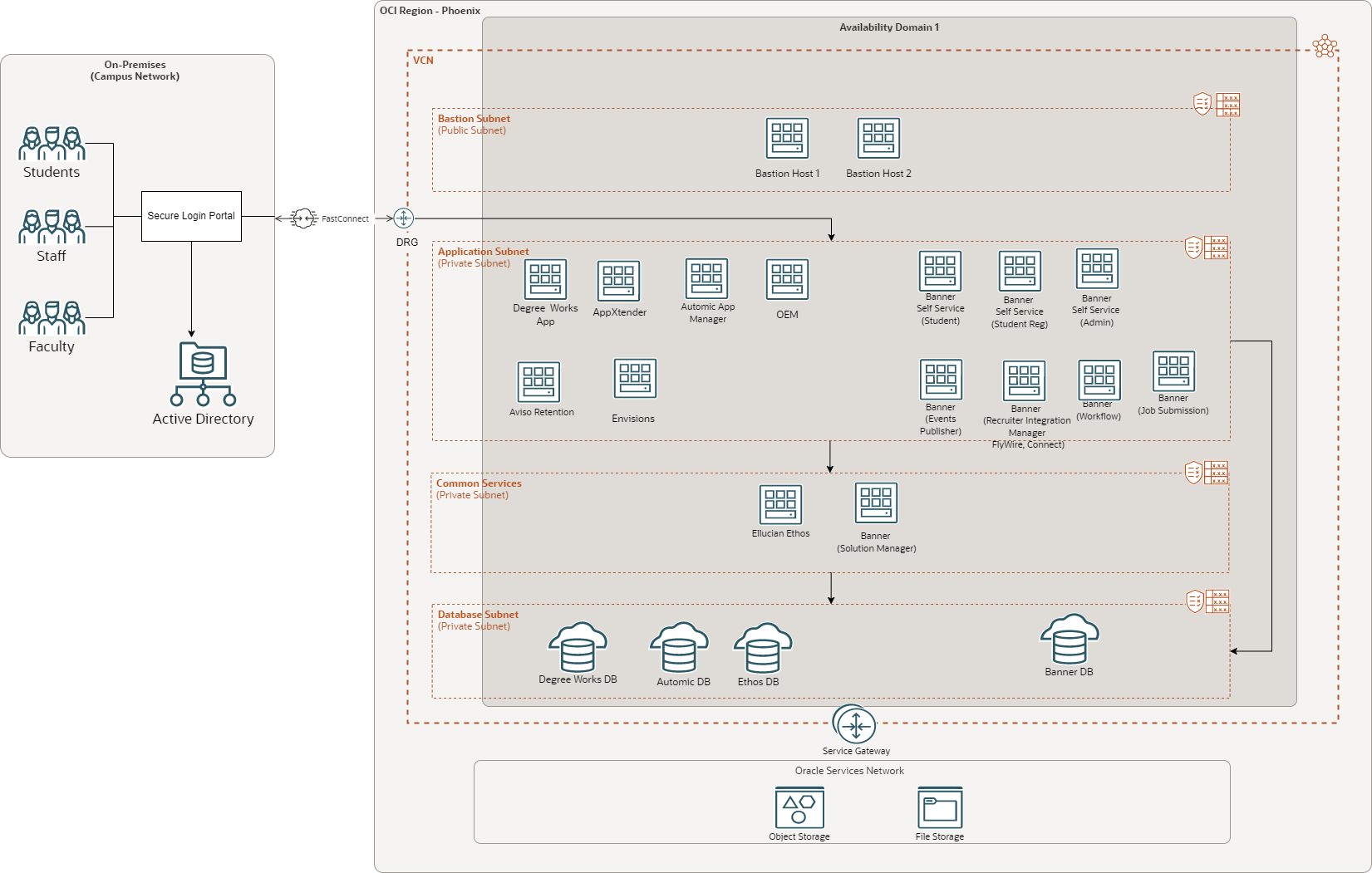This screenshot has width=1372, height=873.
Task: Click the Automic DB database icon
Action: [x=679, y=648]
